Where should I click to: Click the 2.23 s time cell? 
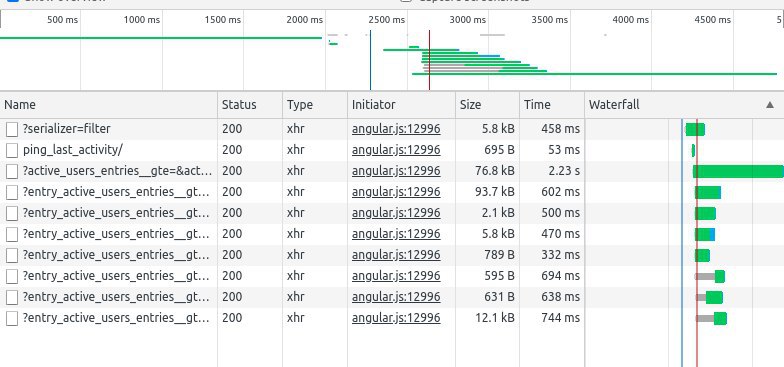tap(564, 171)
